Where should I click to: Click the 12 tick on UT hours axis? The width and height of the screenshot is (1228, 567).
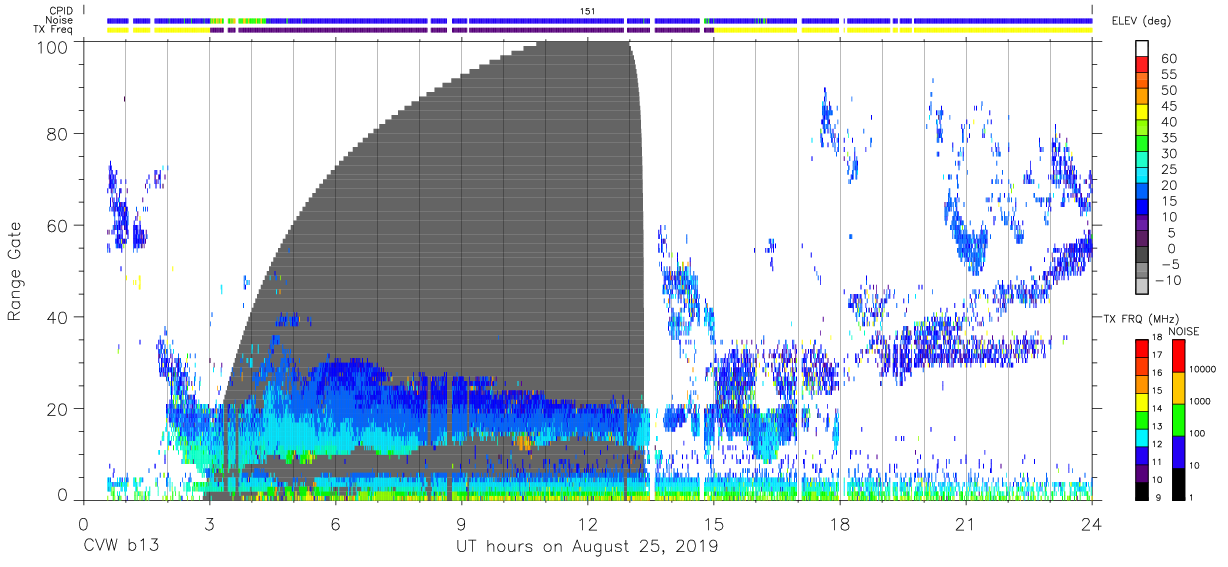(x=587, y=523)
